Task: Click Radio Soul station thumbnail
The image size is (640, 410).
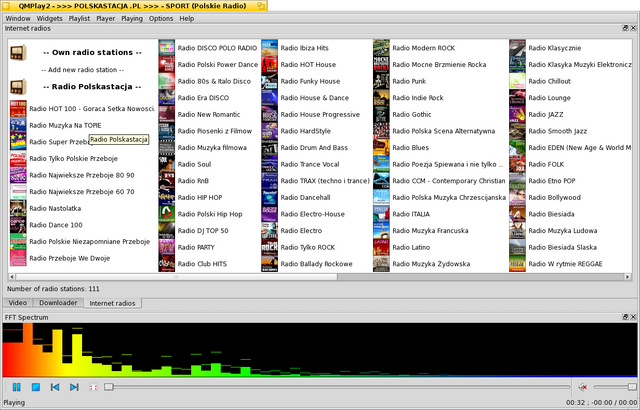Action: (167, 164)
